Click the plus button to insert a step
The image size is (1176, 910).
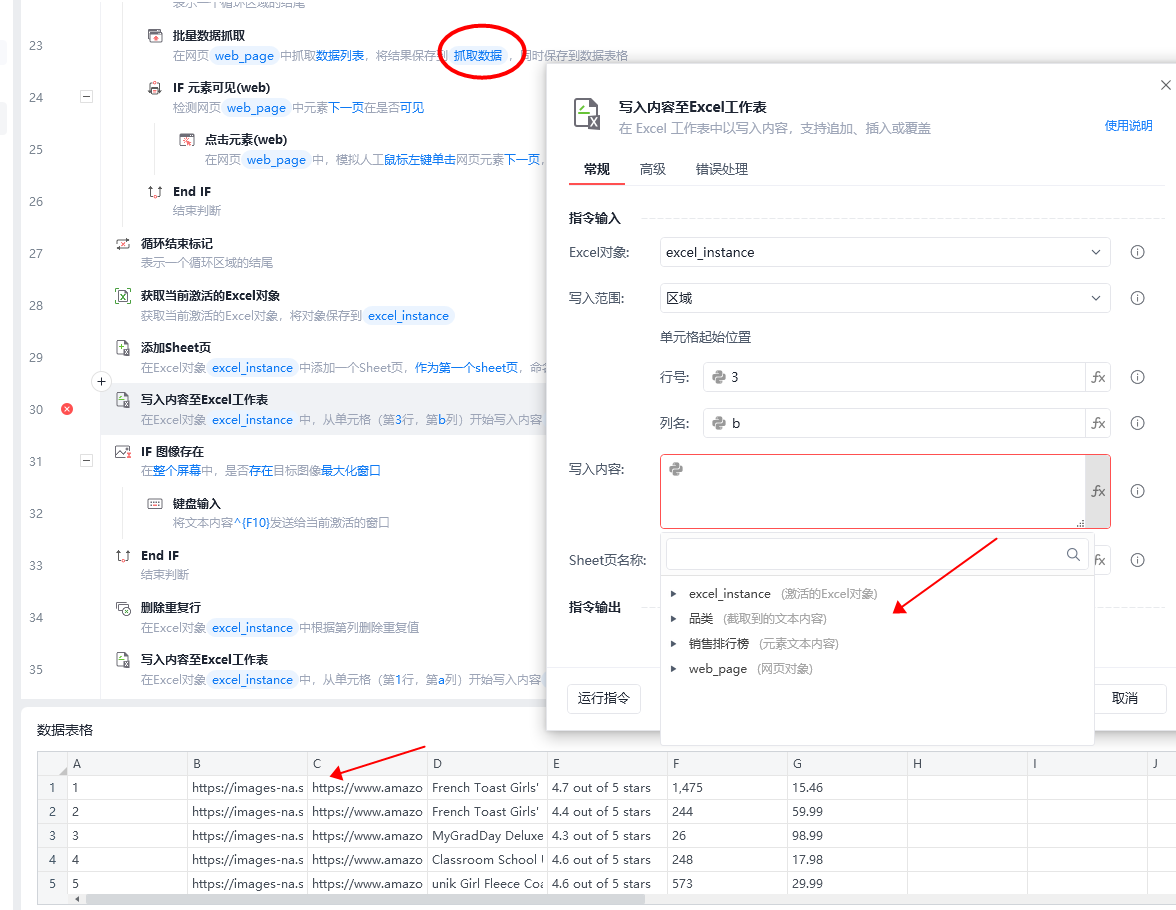[101, 381]
